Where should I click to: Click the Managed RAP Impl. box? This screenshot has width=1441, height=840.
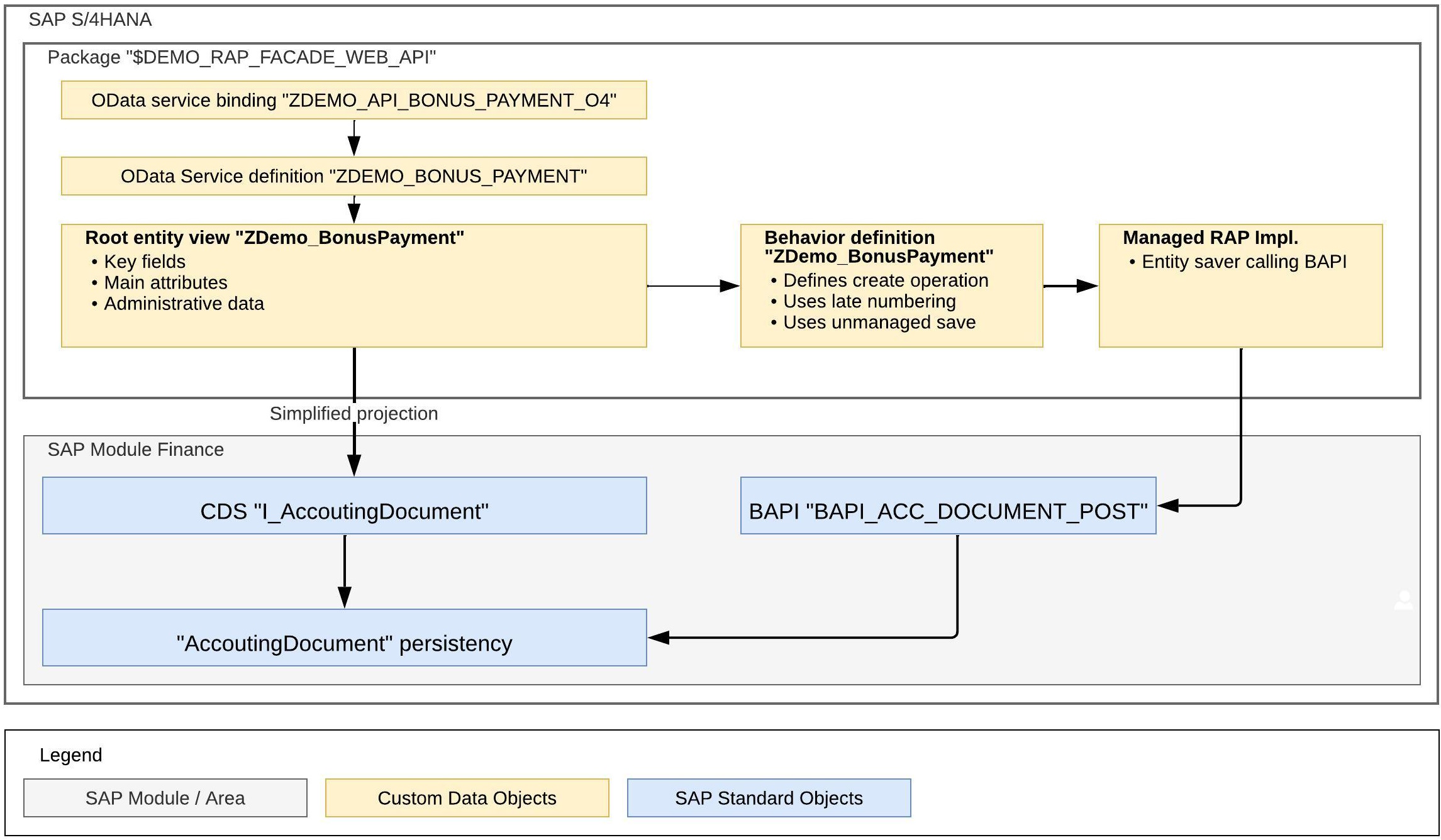[x=1240, y=285]
